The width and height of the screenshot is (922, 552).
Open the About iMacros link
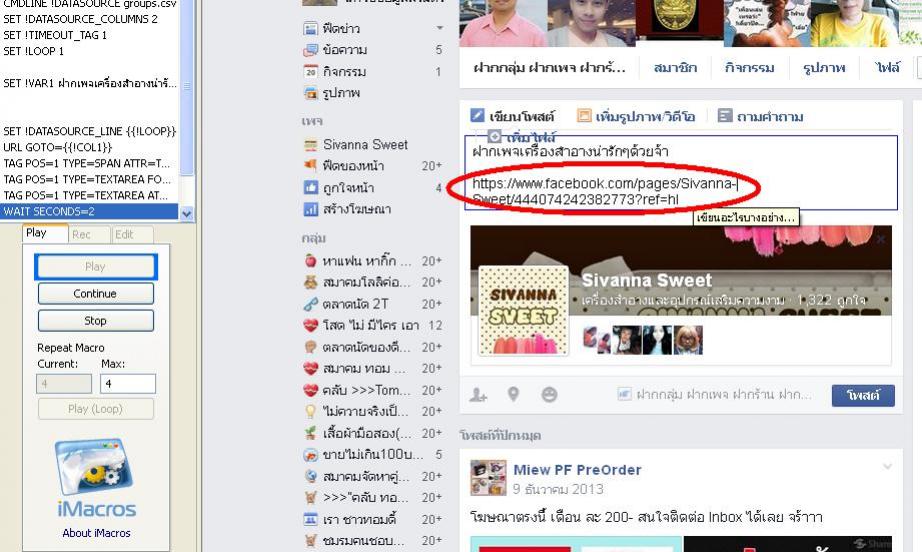(96, 533)
